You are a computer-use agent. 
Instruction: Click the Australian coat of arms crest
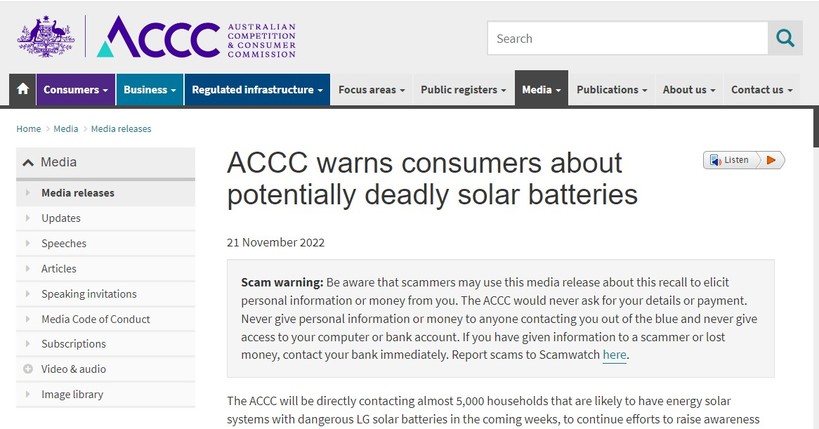tap(44, 37)
